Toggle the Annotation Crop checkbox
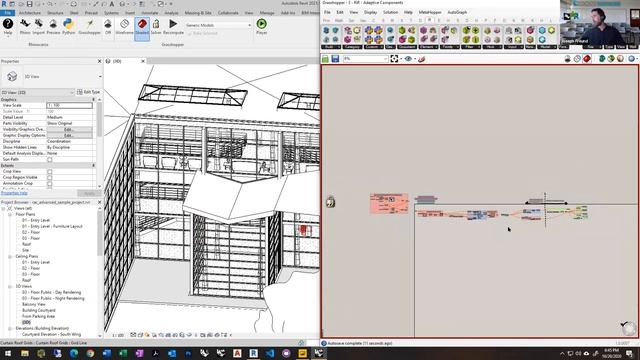This screenshot has width=640, height=360. pyautogui.click(x=50, y=184)
